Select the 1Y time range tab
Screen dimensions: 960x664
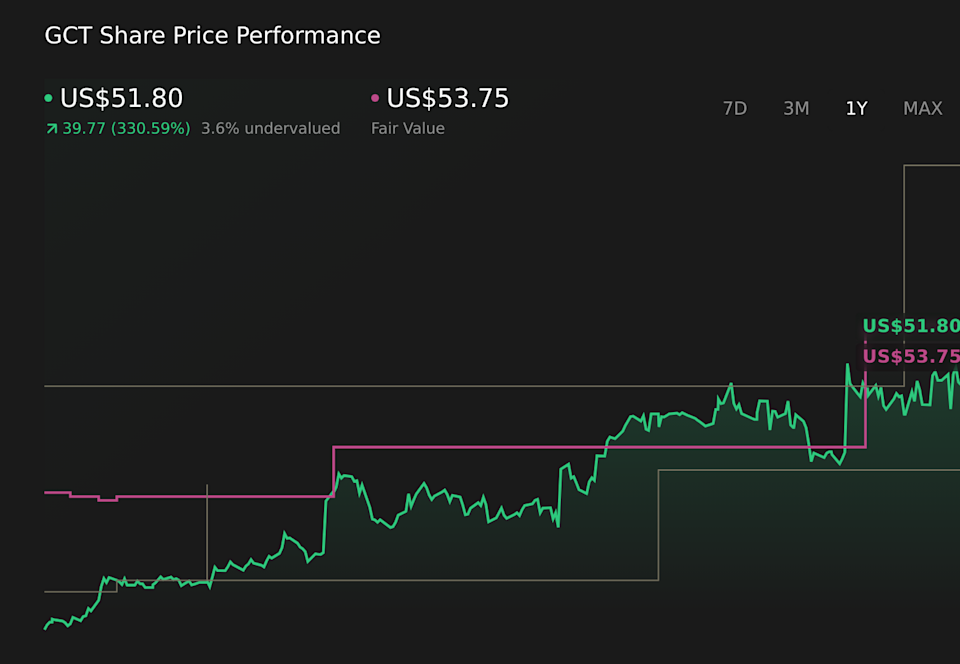(856, 108)
